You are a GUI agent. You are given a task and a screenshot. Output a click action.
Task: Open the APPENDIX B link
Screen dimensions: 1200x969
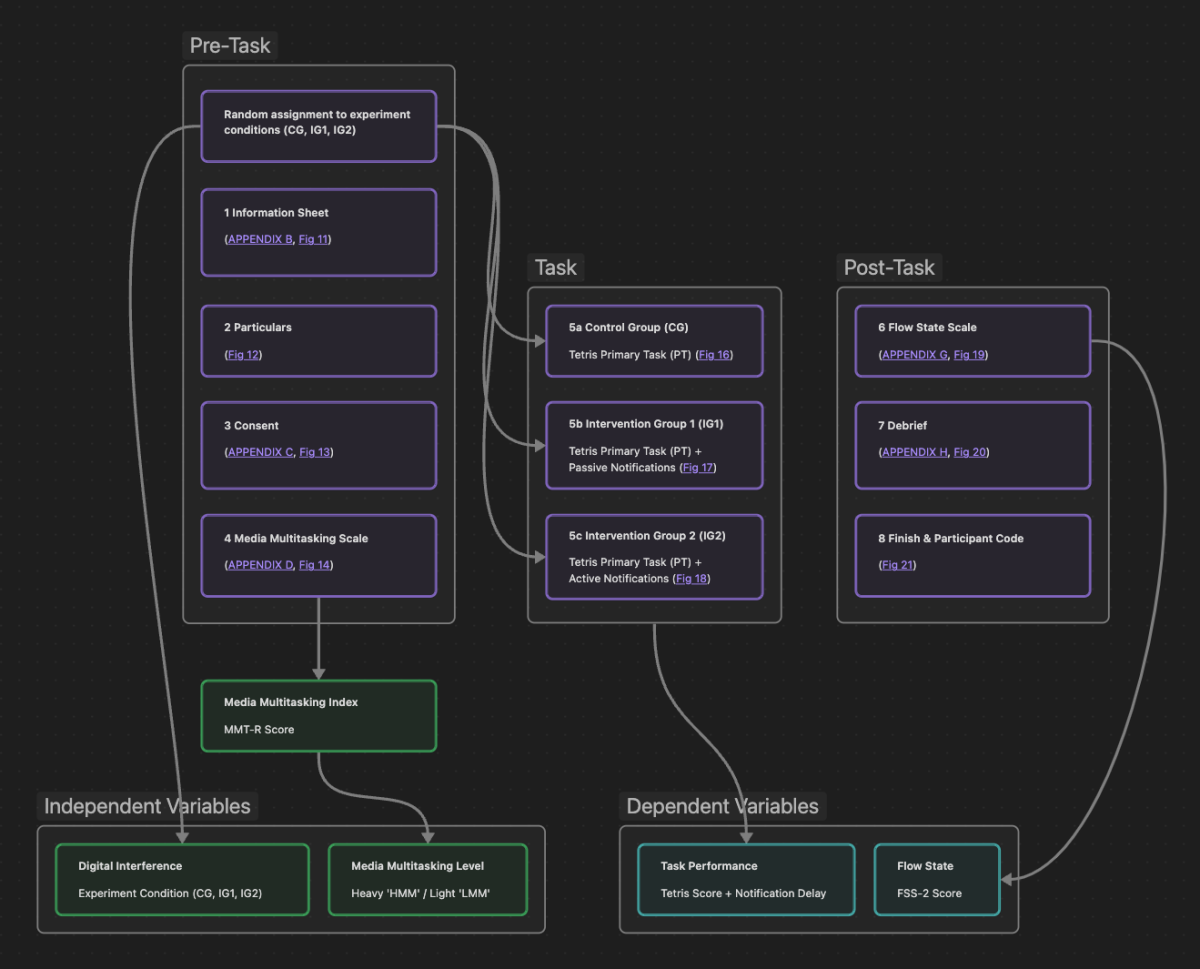click(259, 239)
